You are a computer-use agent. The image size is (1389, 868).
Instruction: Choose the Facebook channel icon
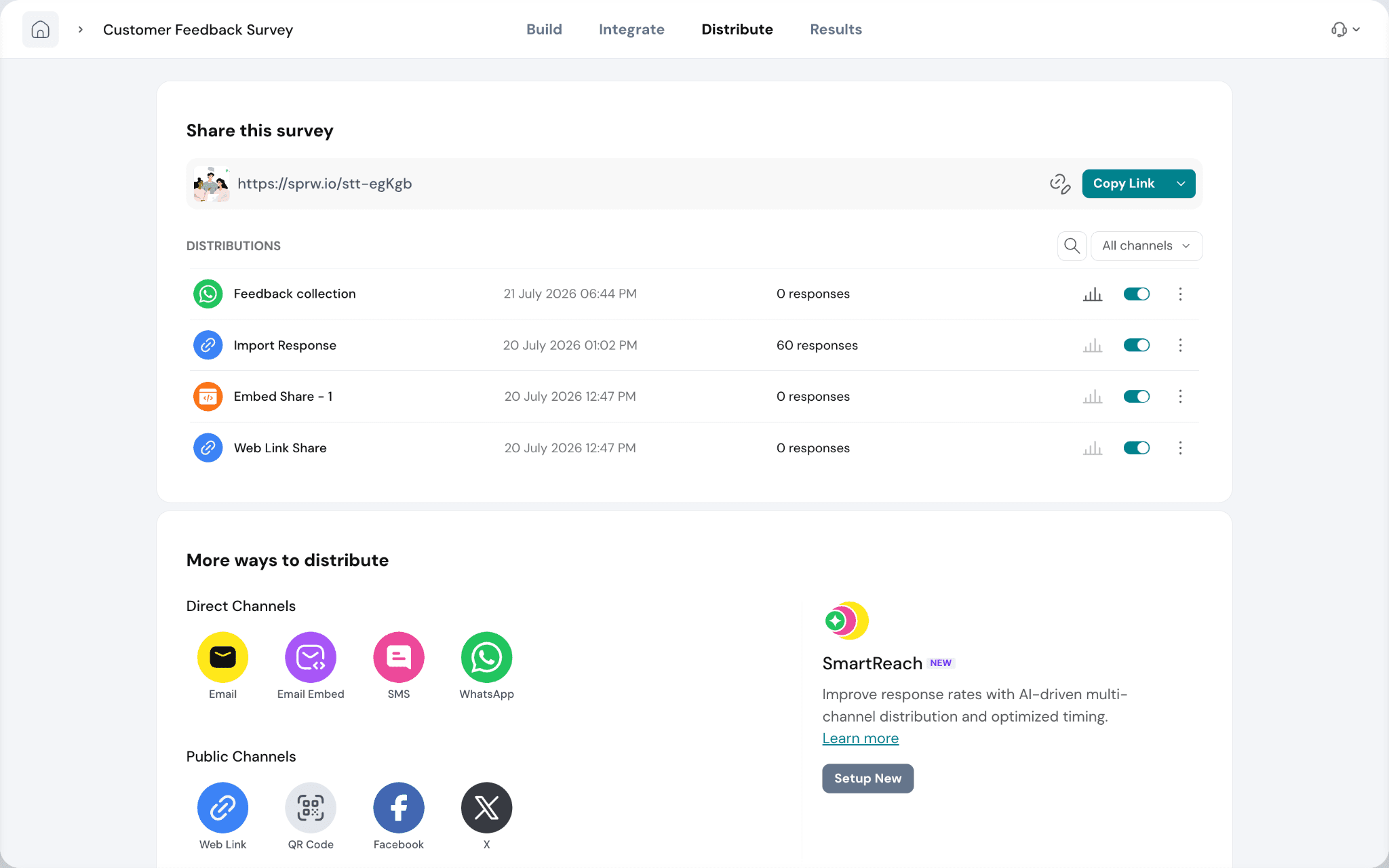coord(399,808)
